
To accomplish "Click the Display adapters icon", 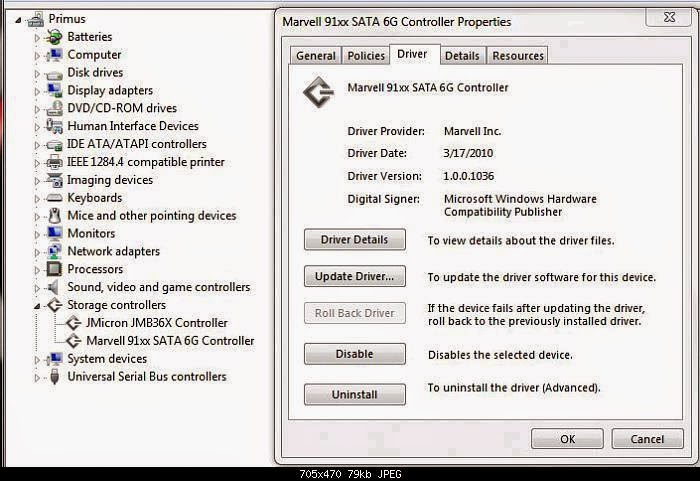I will pyautogui.click(x=54, y=91).
